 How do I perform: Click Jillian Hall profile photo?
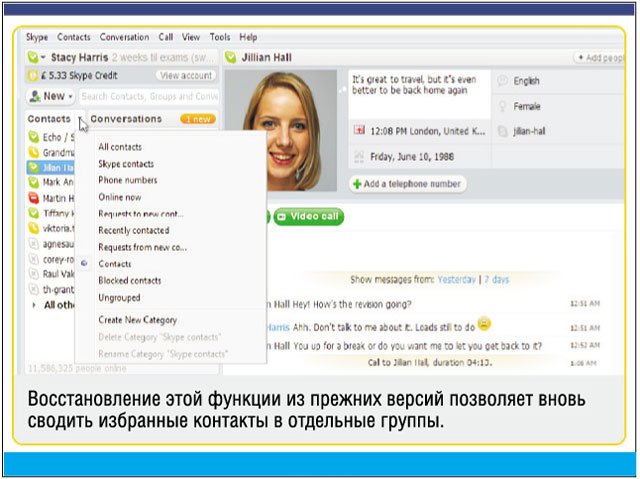pos(281,130)
